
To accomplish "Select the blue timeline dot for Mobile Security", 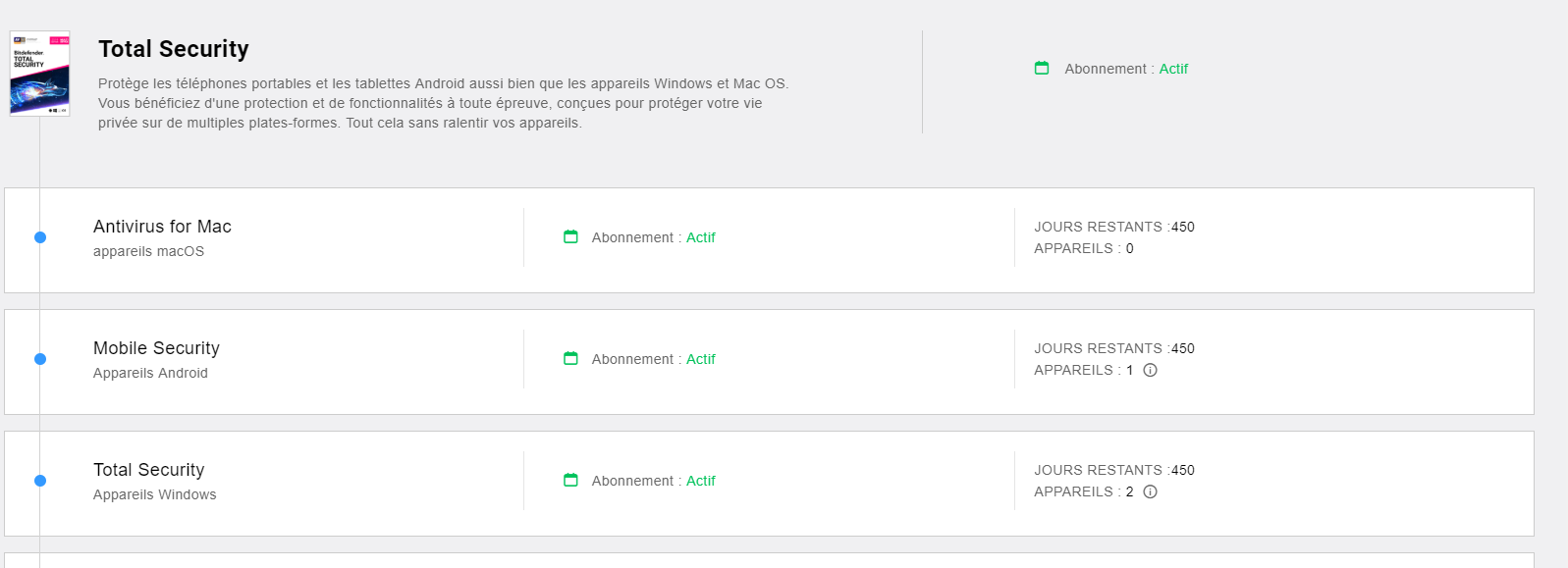I will 40,359.
